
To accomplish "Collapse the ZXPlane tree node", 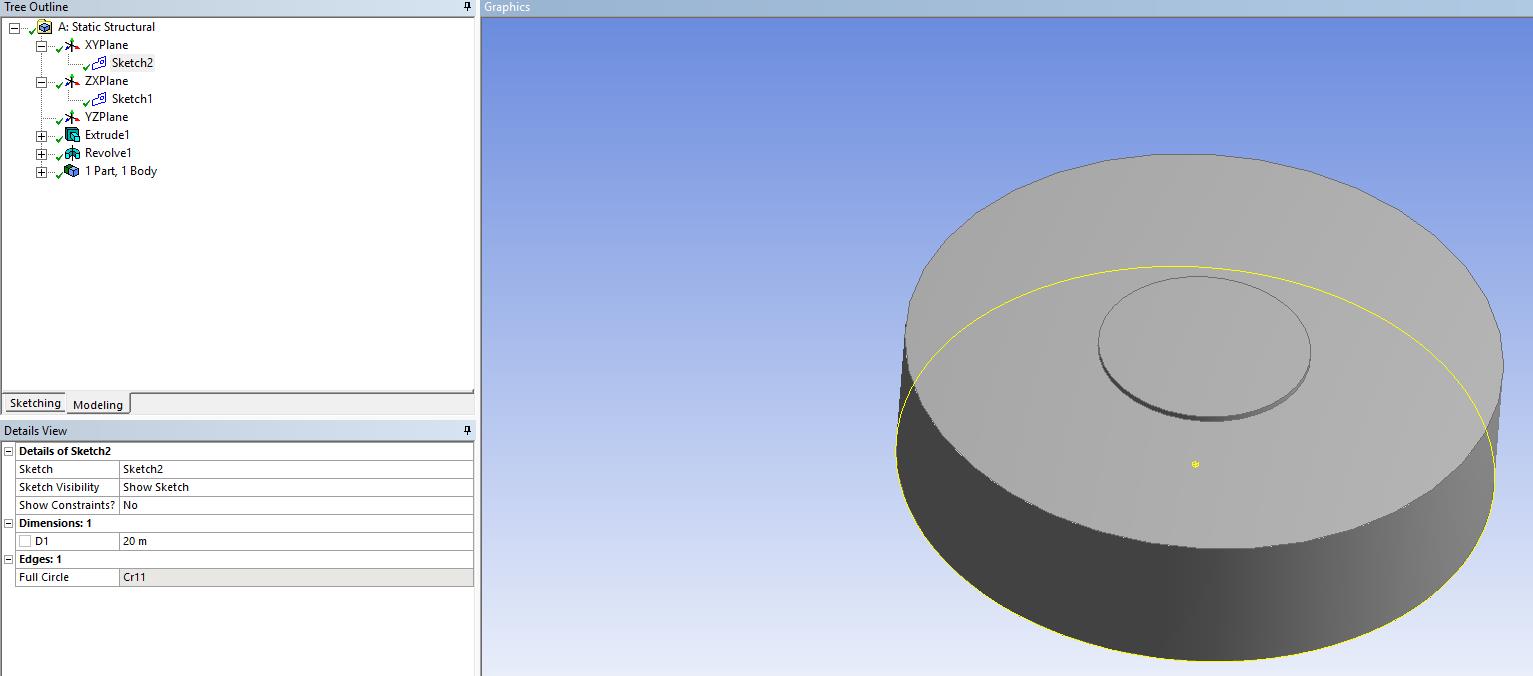I will coord(41,82).
